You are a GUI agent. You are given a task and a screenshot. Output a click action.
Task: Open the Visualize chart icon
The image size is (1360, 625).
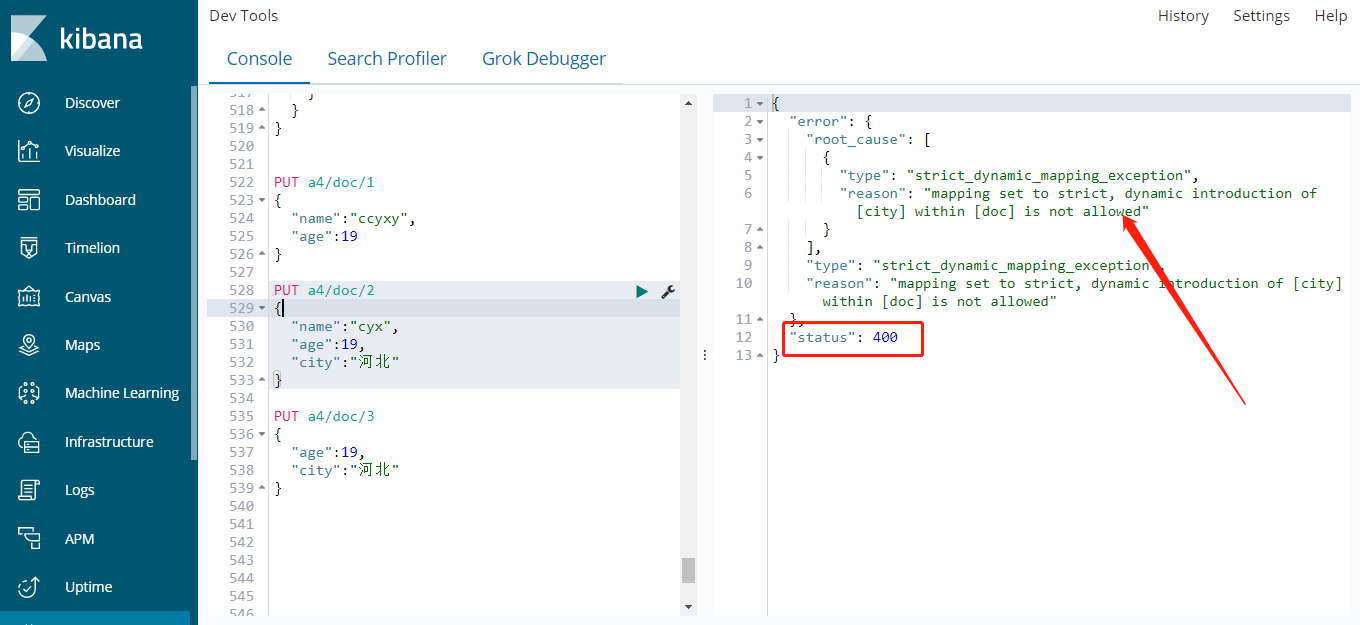point(29,151)
